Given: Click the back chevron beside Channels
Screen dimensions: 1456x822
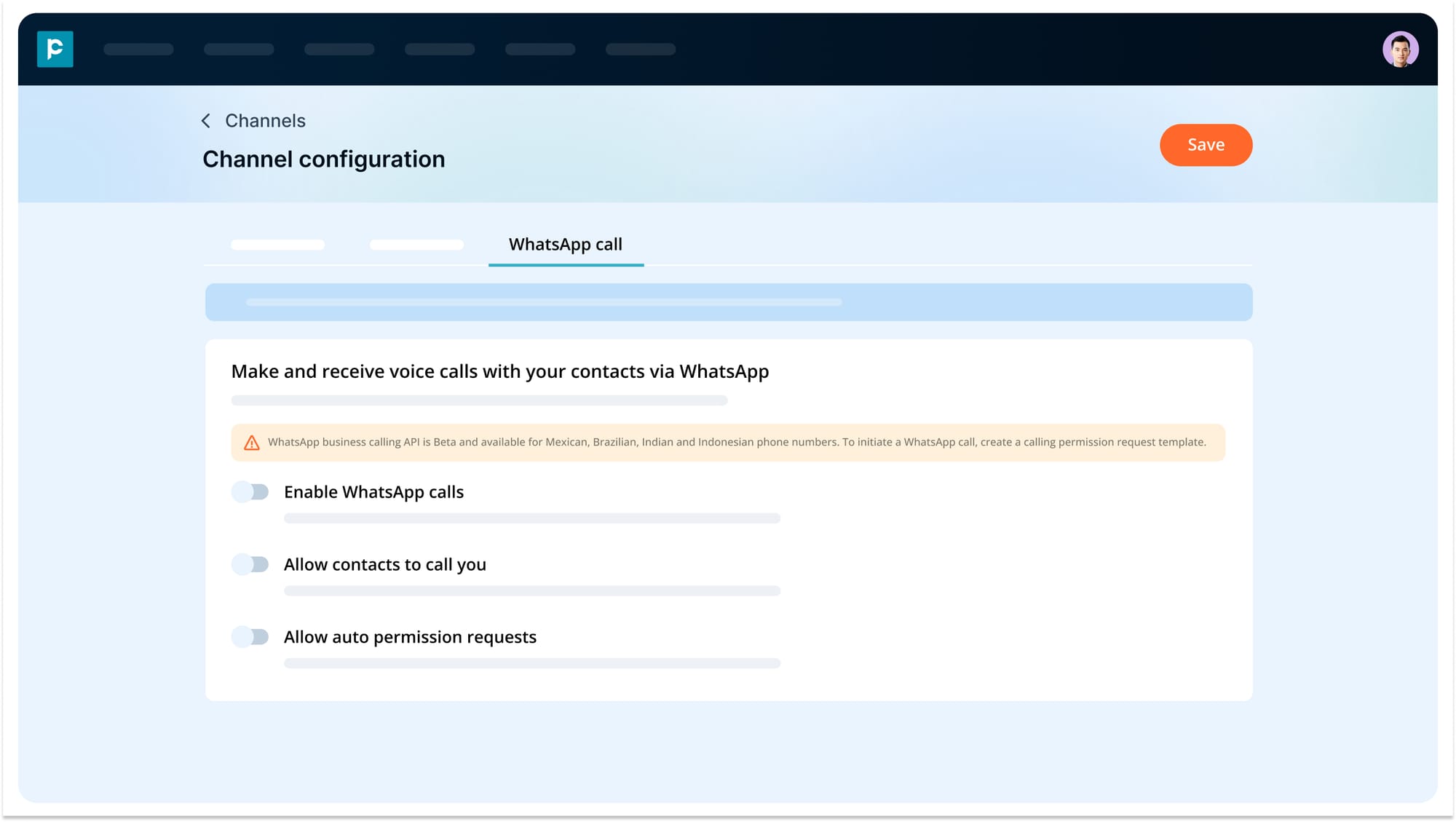Looking at the screenshot, I should pyautogui.click(x=205, y=120).
